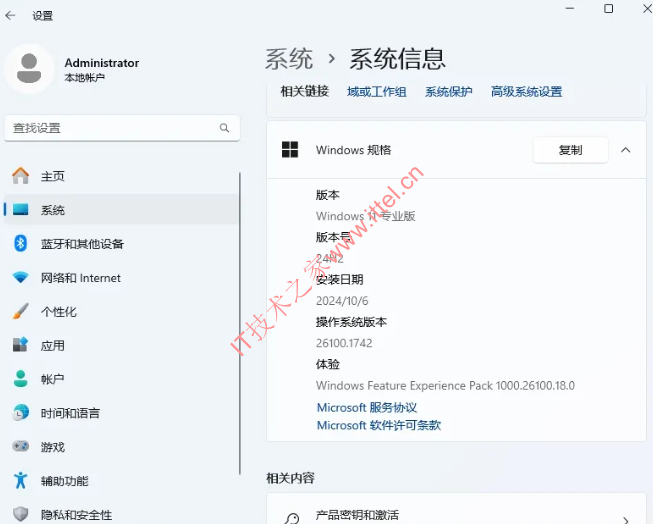The height and width of the screenshot is (524, 653).
Task: Click OS build value 26100.1742
Action: click(x=344, y=343)
